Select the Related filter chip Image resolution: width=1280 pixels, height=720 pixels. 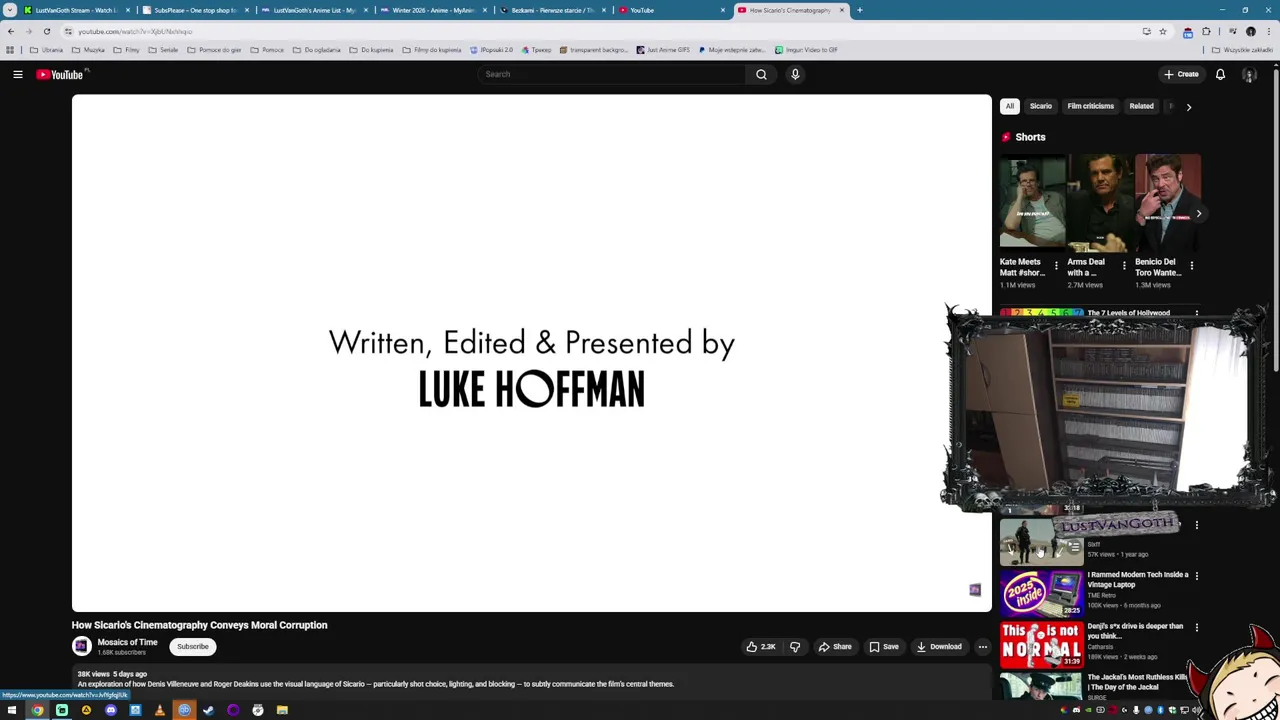[1141, 106]
